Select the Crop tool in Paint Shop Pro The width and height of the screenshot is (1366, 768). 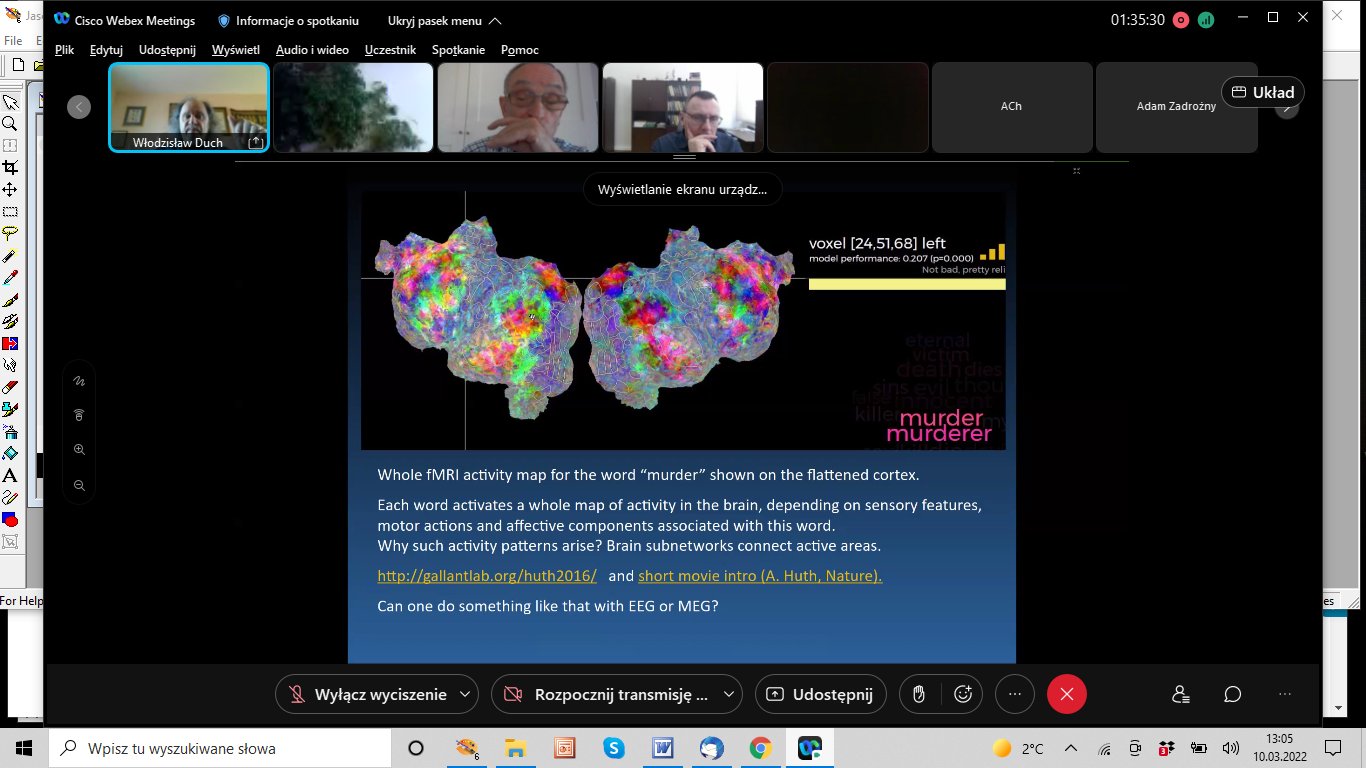[x=10, y=167]
